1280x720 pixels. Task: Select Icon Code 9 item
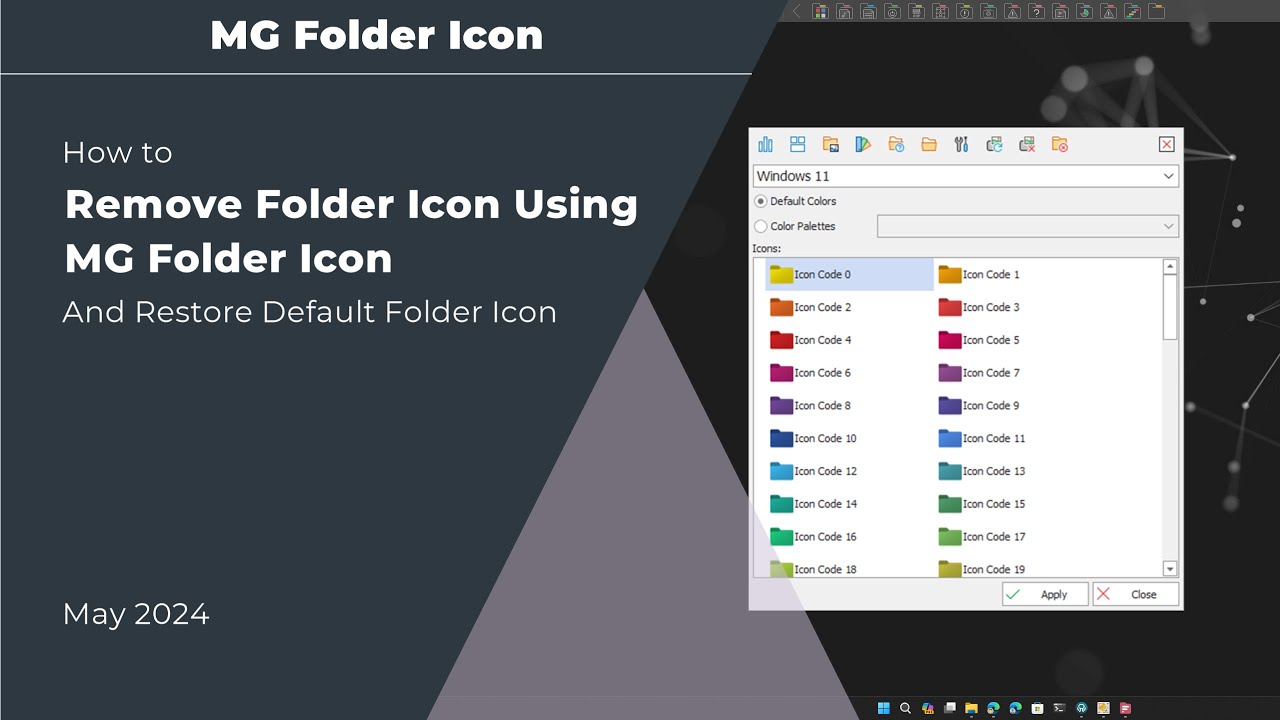(x=979, y=406)
